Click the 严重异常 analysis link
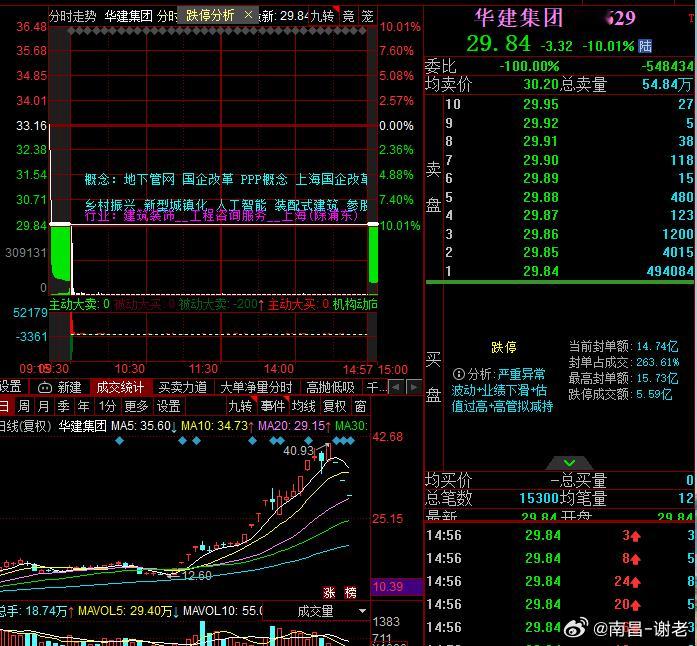Screen dimensions: 697x646 pos(521,374)
